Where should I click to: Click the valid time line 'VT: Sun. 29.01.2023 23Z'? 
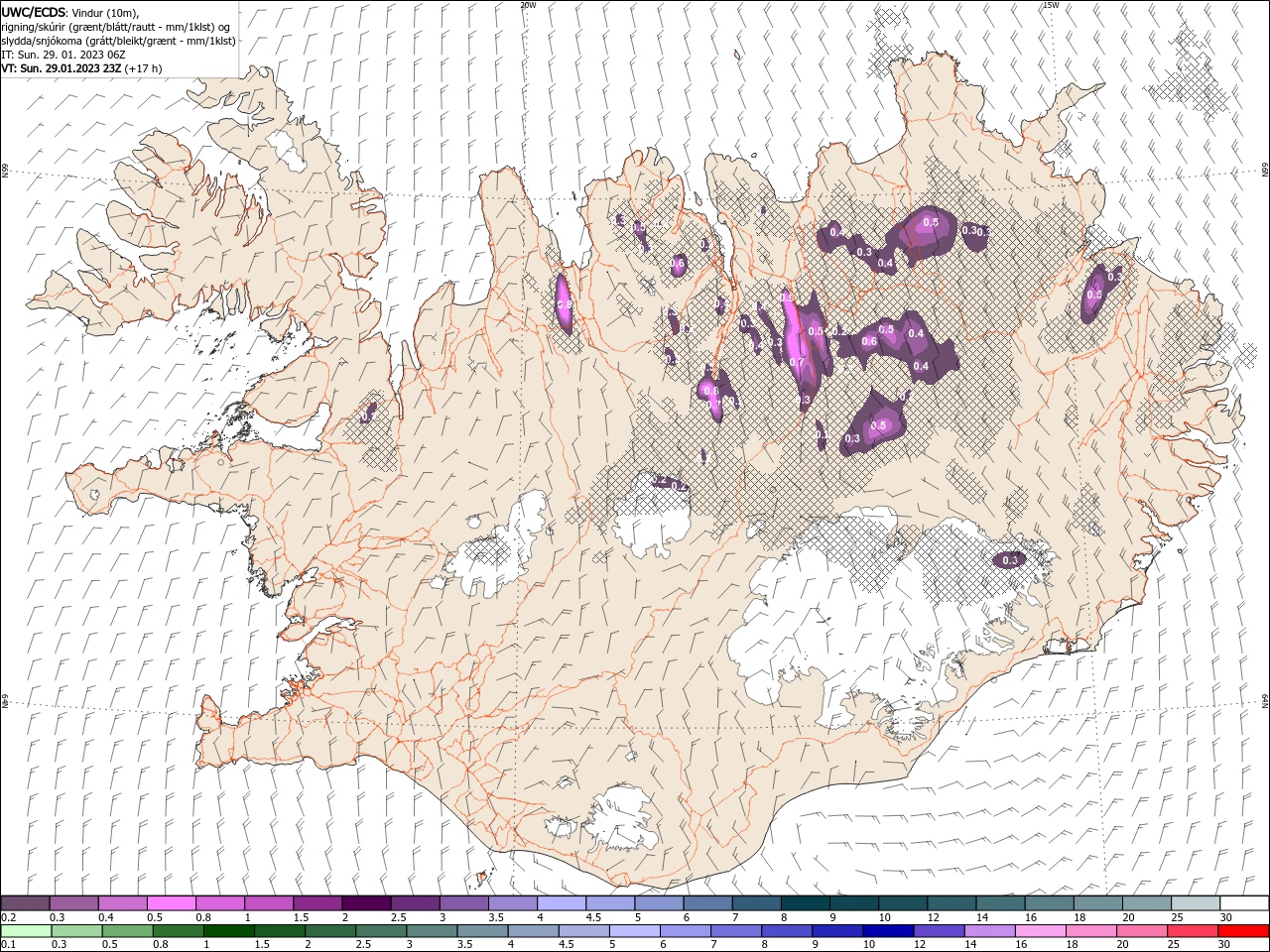(x=62, y=68)
